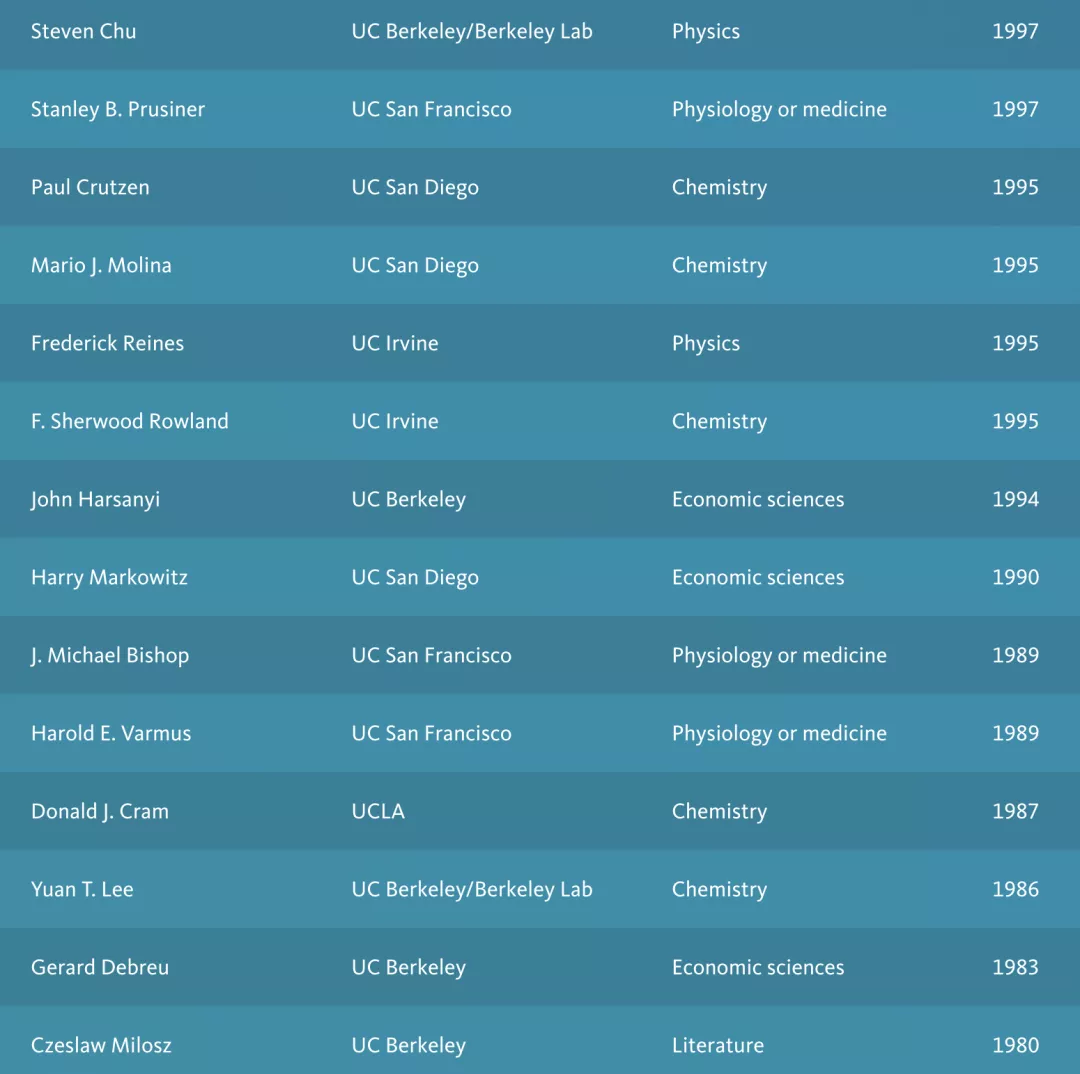The height and width of the screenshot is (1074, 1080).
Task: Select the F. Sherwood Rowland name
Action: (x=129, y=421)
